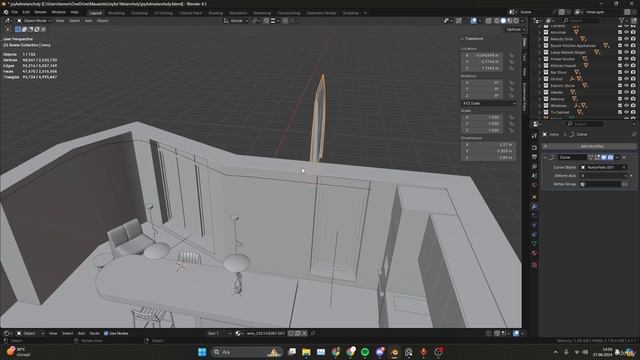Open the Physics properties tab
Image resolution: width=640 pixels, height=360 pixels.
[x=534, y=225]
